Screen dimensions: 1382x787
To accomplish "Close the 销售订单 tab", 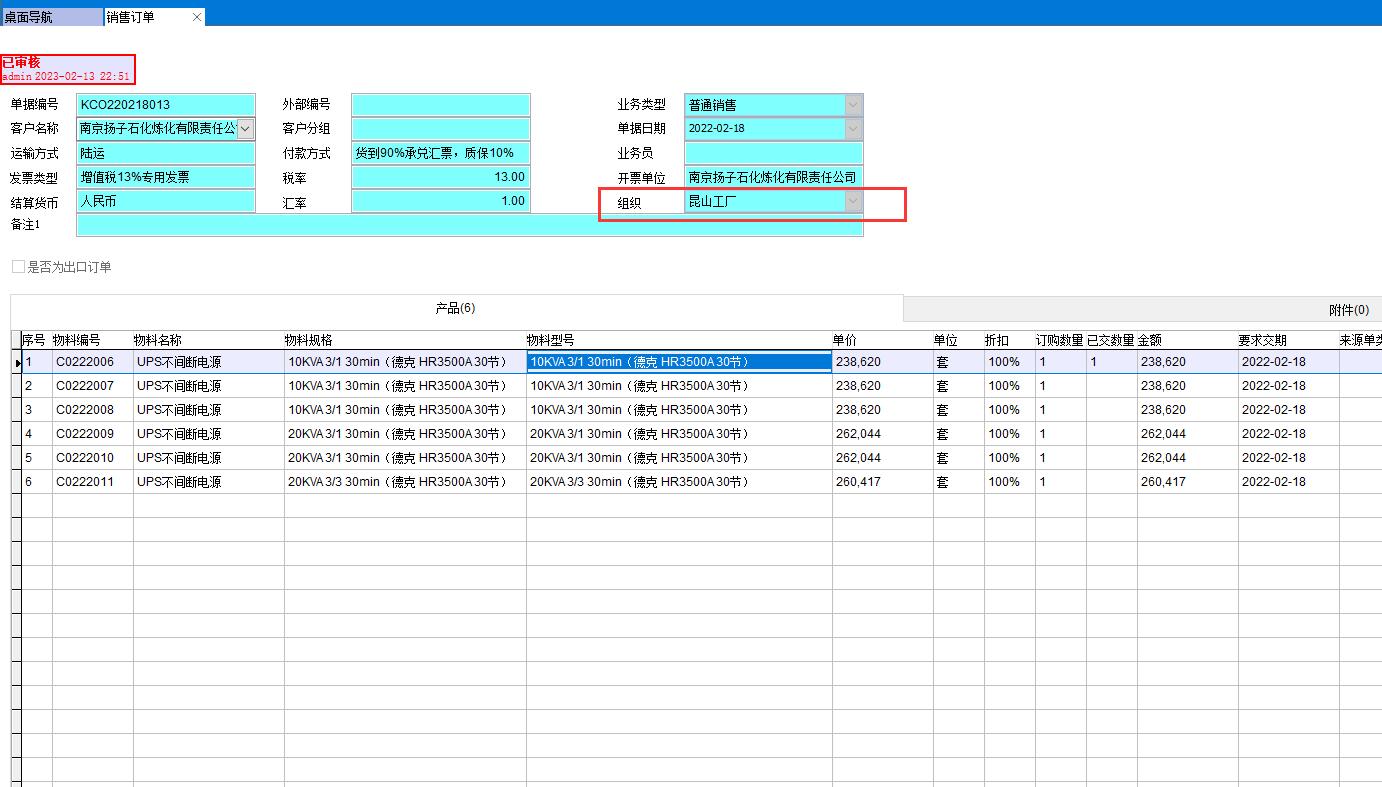I will point(196,17).
